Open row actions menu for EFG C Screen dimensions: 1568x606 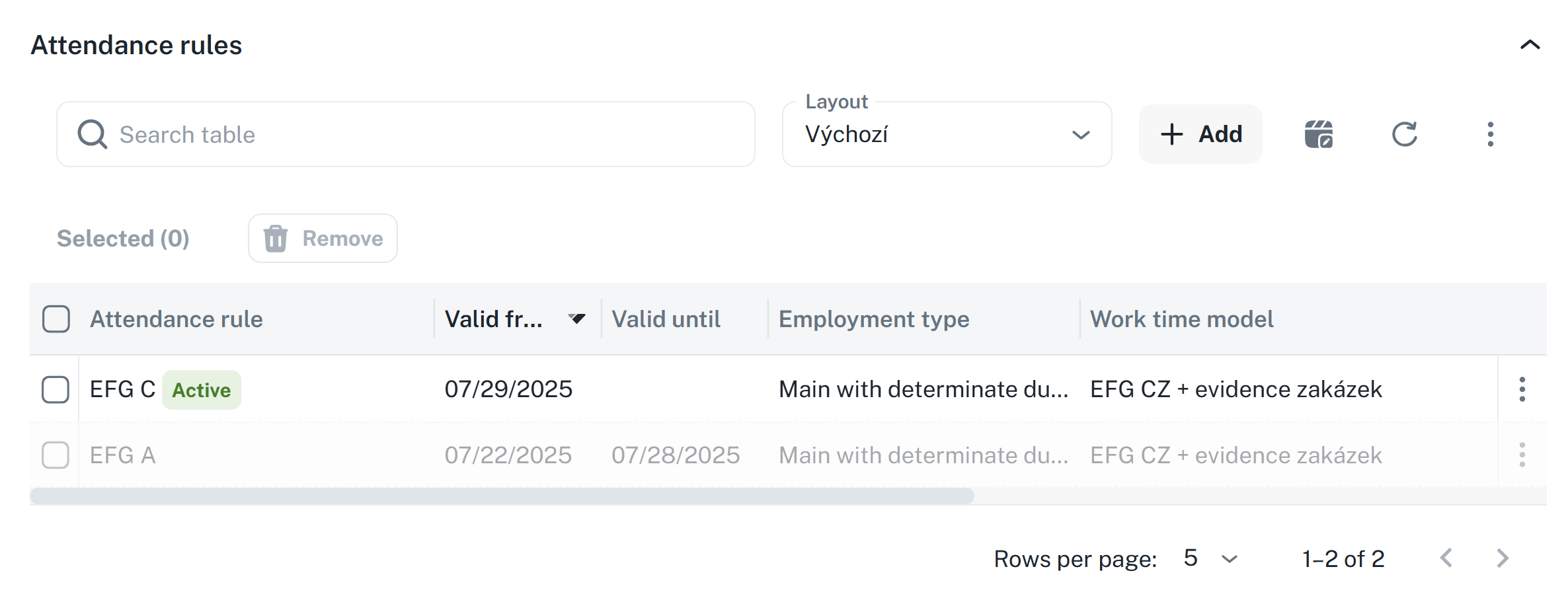(1522, 389)
